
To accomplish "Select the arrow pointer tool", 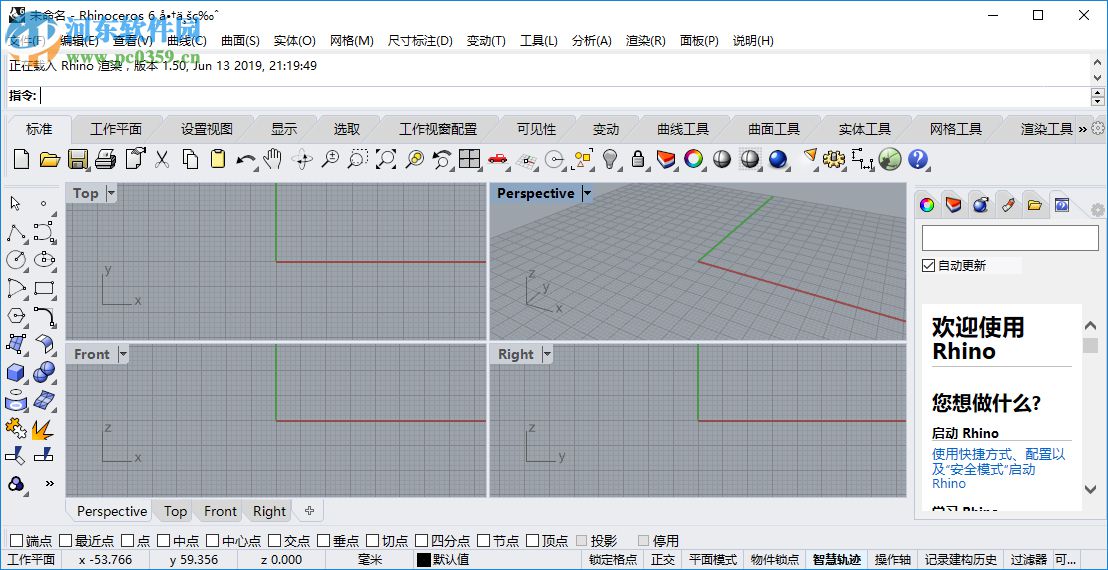I will pyautogui.click(x=16, y=203).
